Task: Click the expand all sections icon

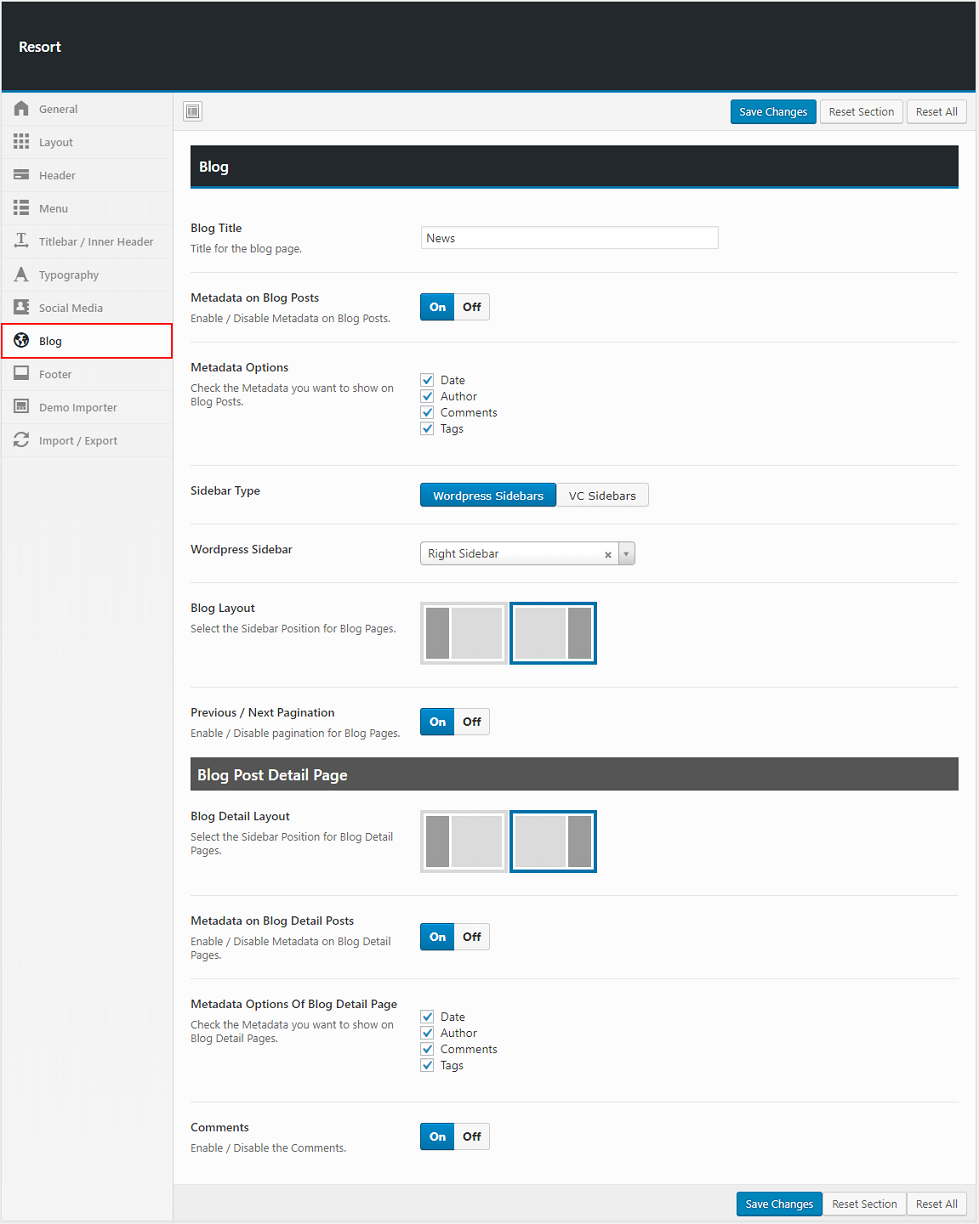Action: click(x=193, y=111)
